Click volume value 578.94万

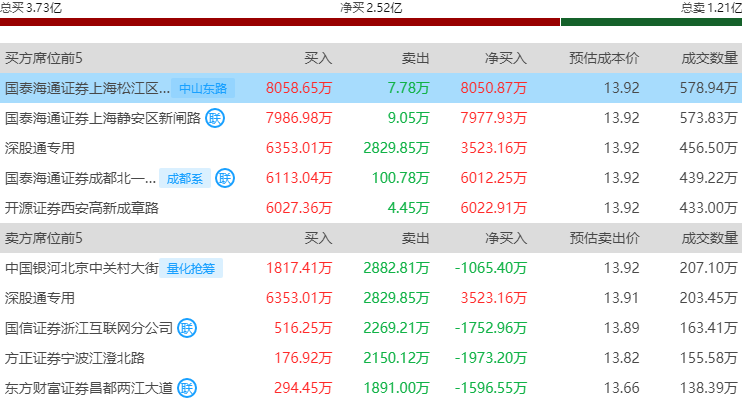(708, 88)
